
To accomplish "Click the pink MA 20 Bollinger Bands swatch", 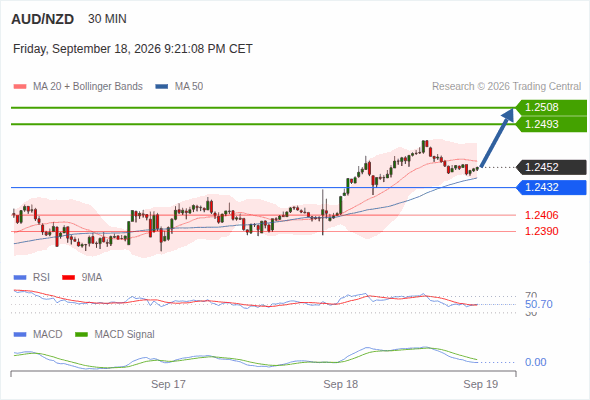I will tap(20, 87).
